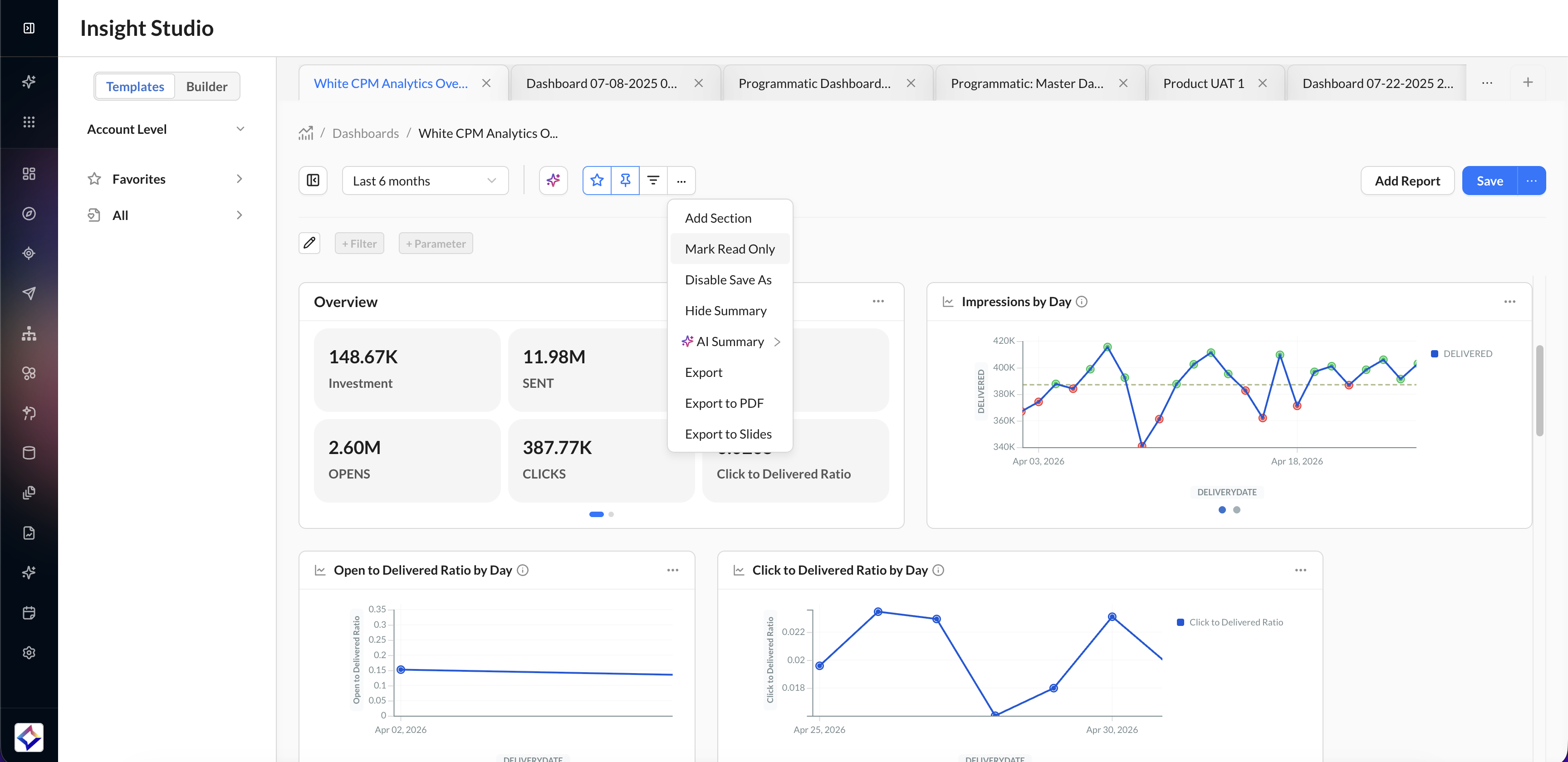The width and height of the screenshot is (1568, 762).
Task: Open the compass icon in left sidebar
Action: pos(29,214)
